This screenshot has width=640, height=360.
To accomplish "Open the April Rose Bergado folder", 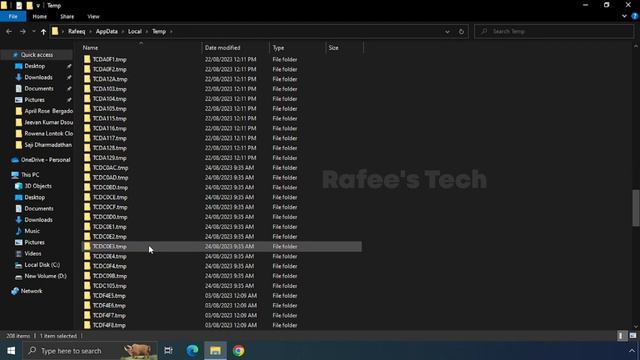I will tap(49, 111).
